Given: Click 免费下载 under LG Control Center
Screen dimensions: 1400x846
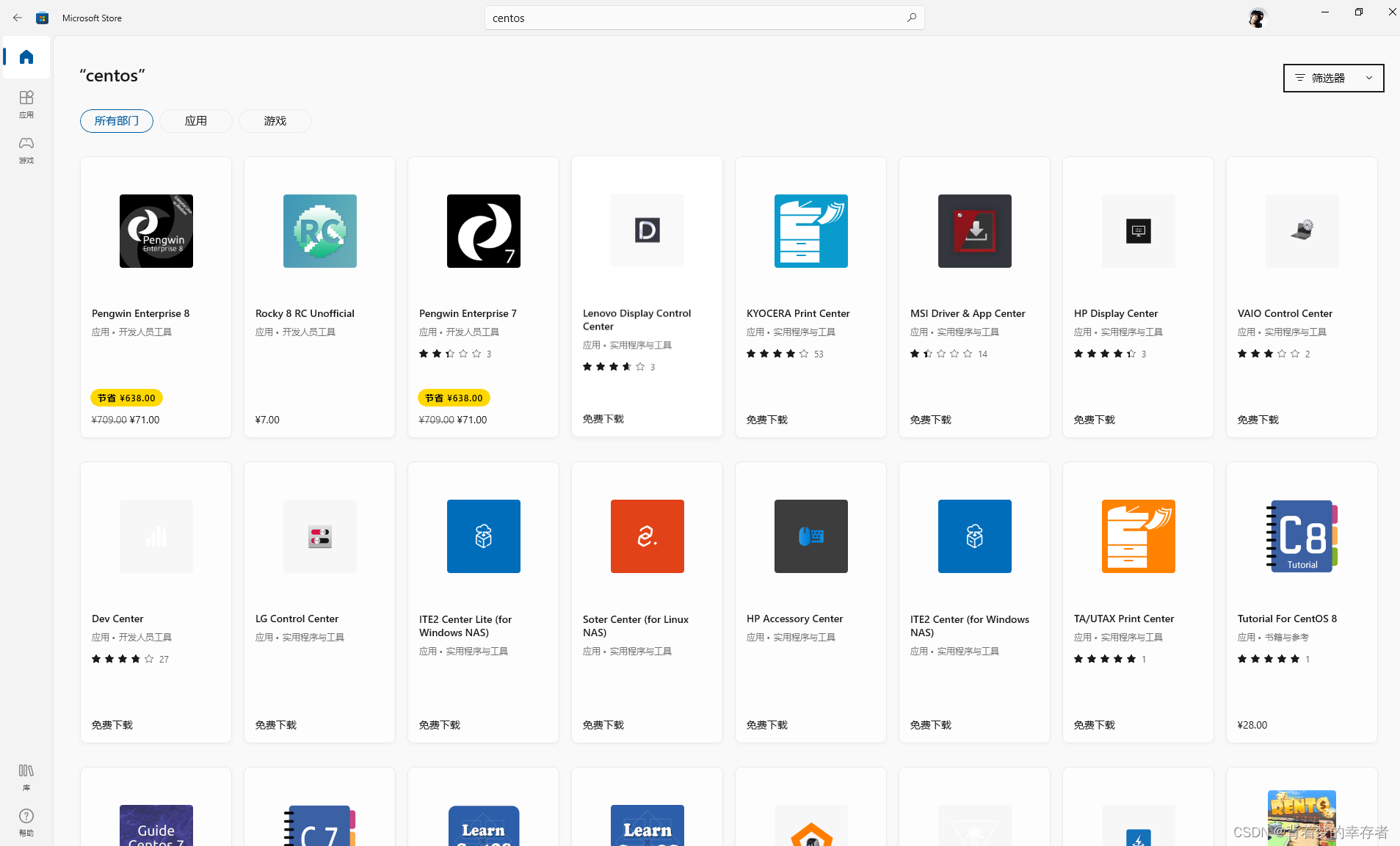Looking at the screenshot, I should pyautogui.click(x=276, y=725).
